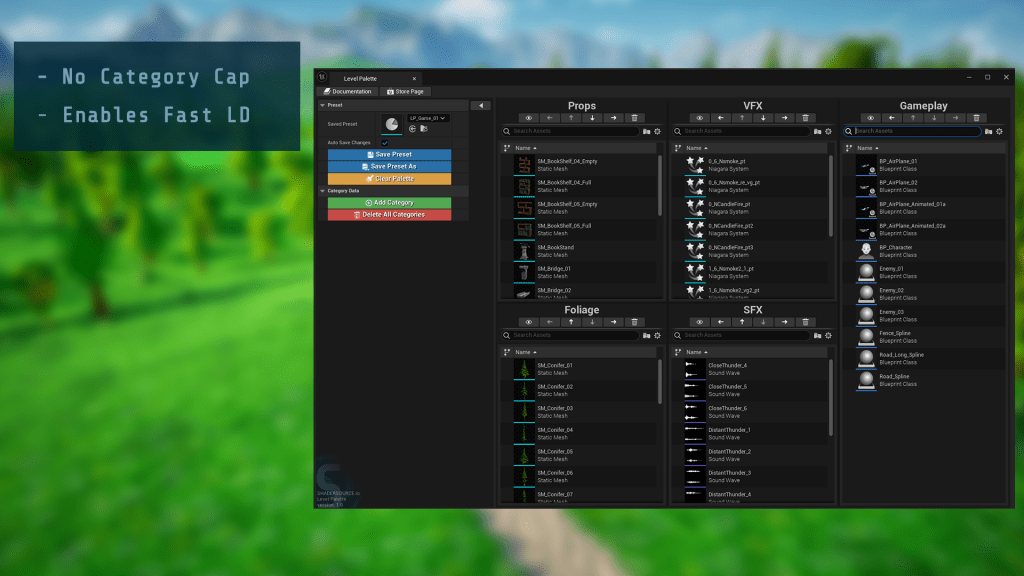Click the VFX Search Assets field
This screenshot has height=576, width=1024.
pos(746,131)
